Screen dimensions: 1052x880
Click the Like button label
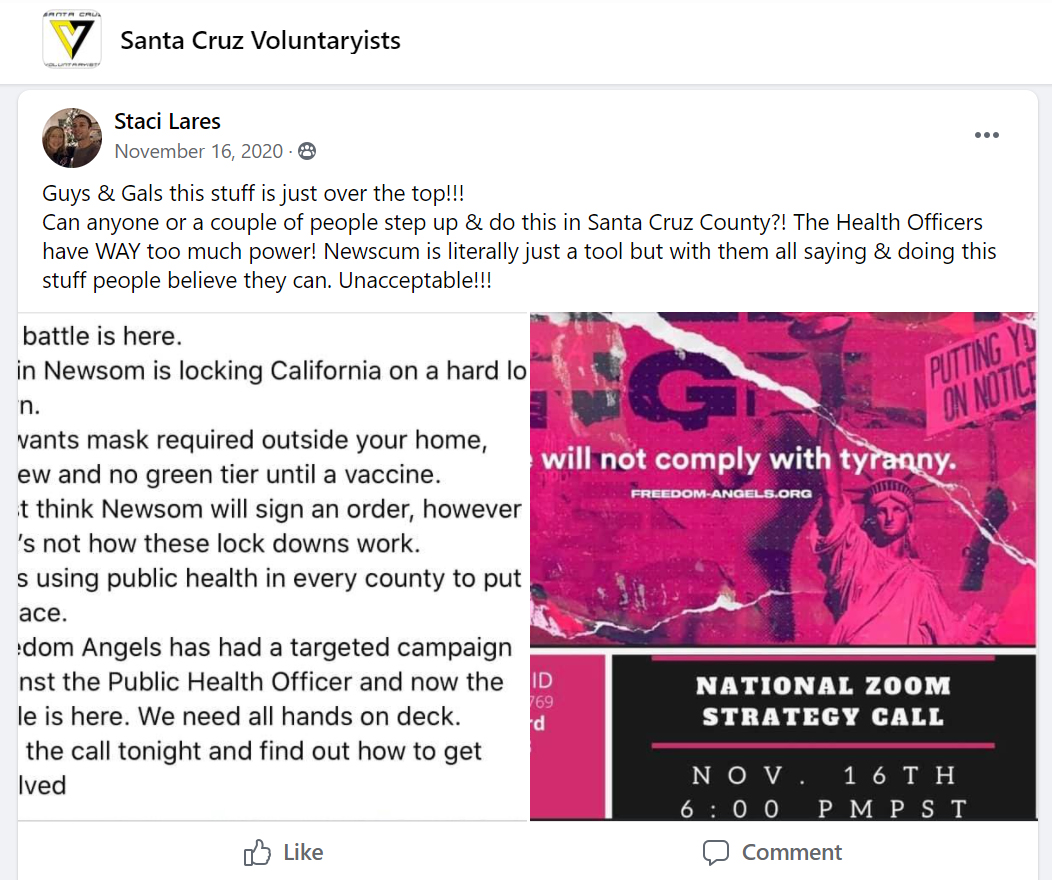coord(303,852)
